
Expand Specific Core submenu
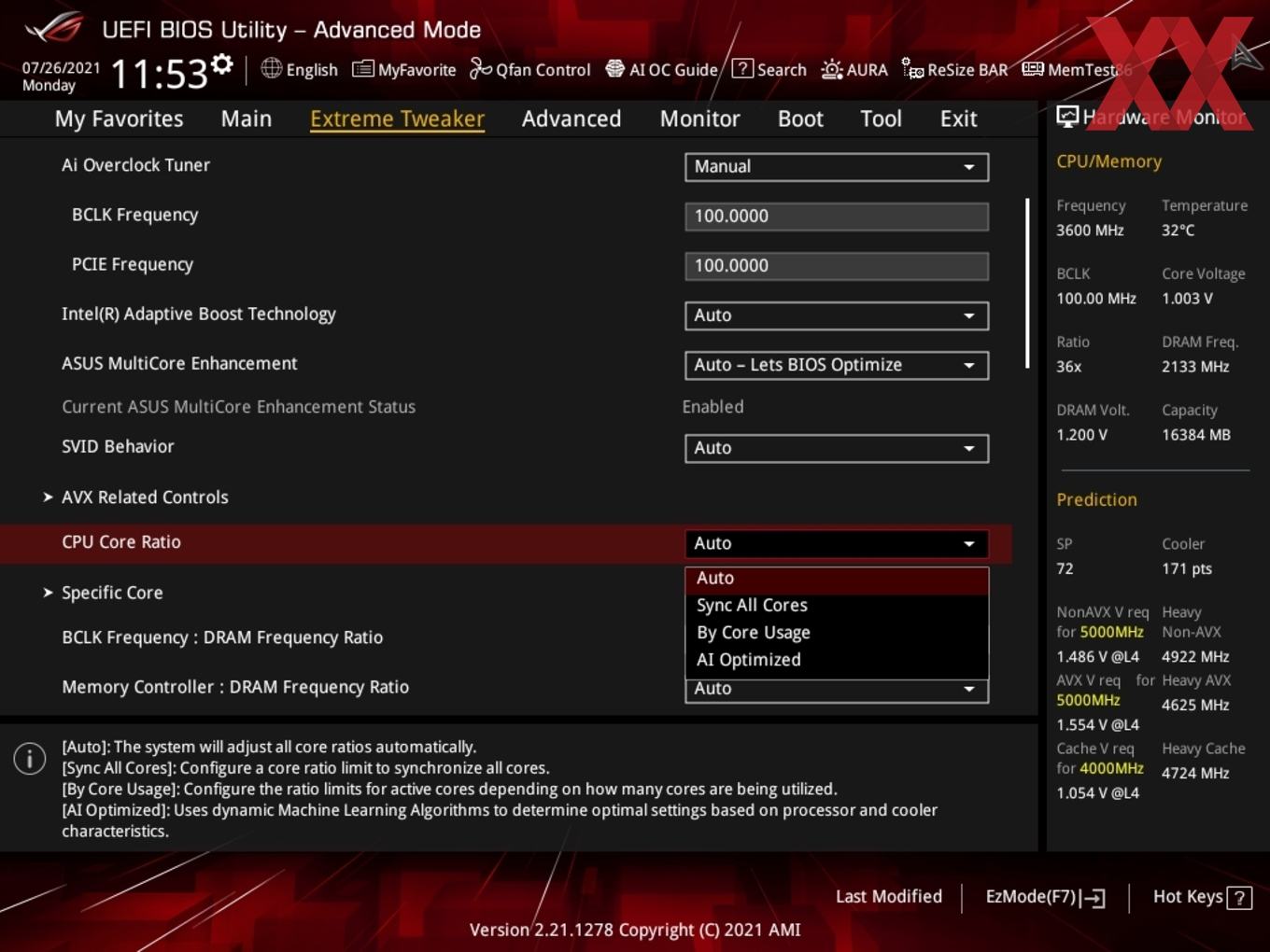tap(112, 593)
